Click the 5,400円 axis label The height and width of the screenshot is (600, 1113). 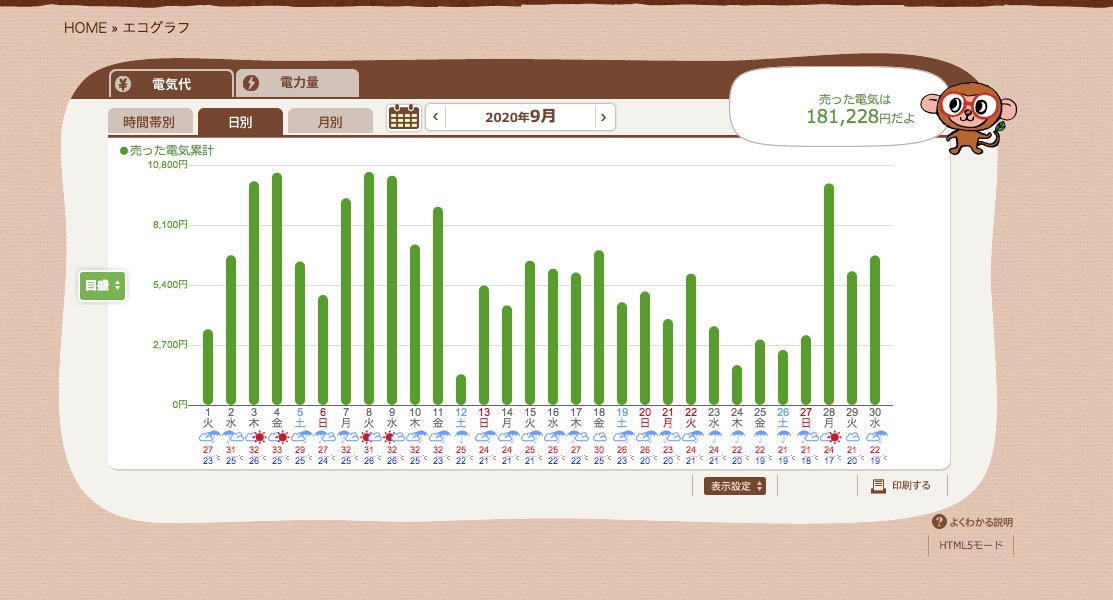pos(170,285)
